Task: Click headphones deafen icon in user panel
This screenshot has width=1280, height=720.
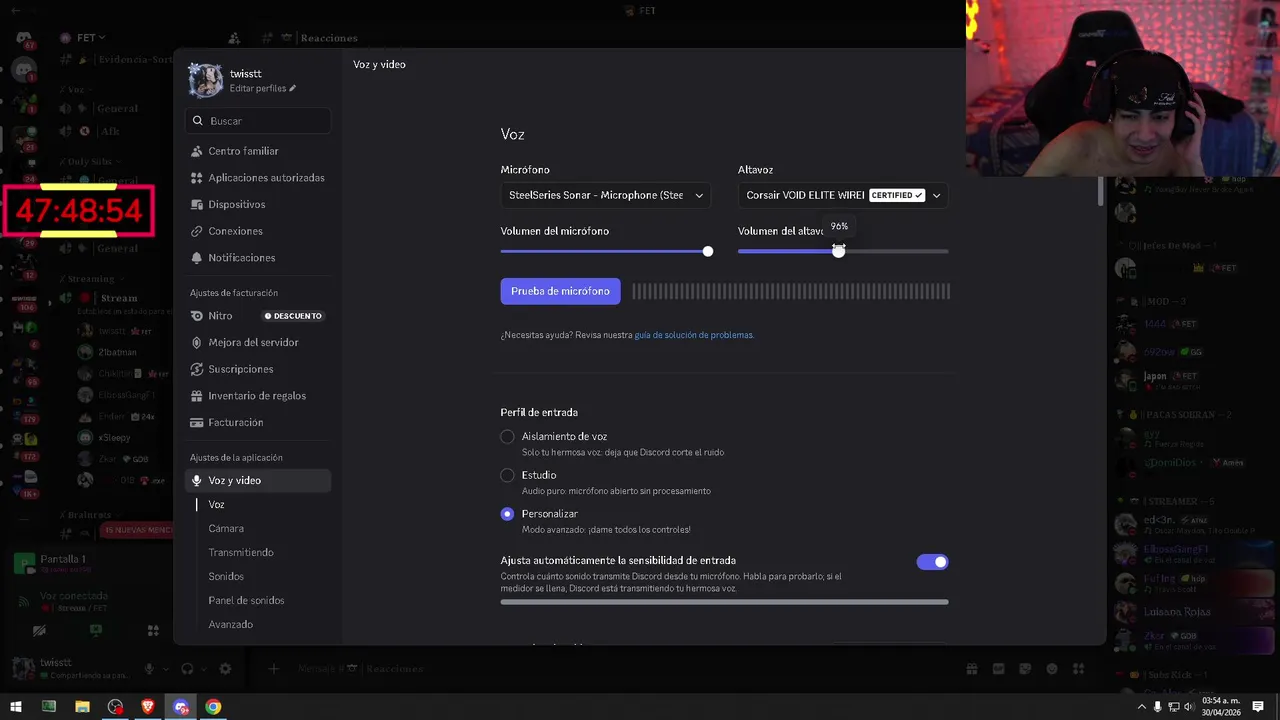Action: pos(187,669)
